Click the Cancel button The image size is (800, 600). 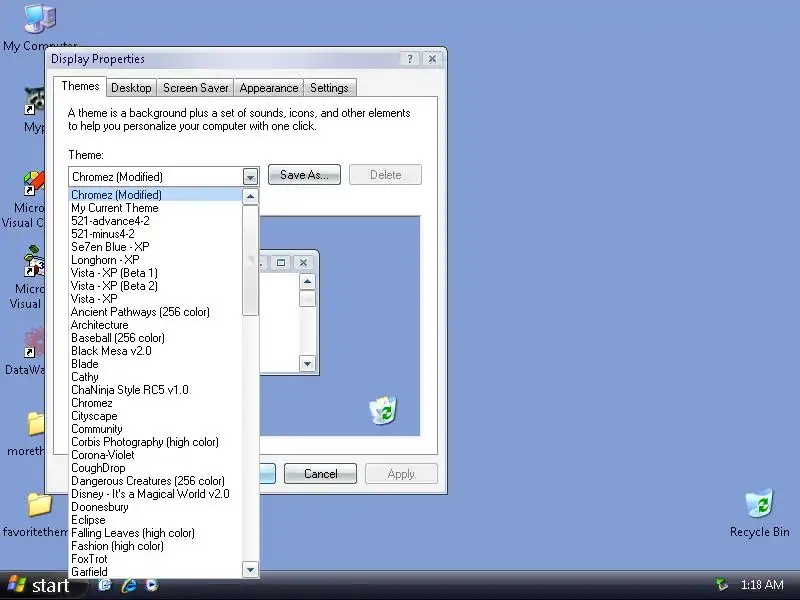320,473
